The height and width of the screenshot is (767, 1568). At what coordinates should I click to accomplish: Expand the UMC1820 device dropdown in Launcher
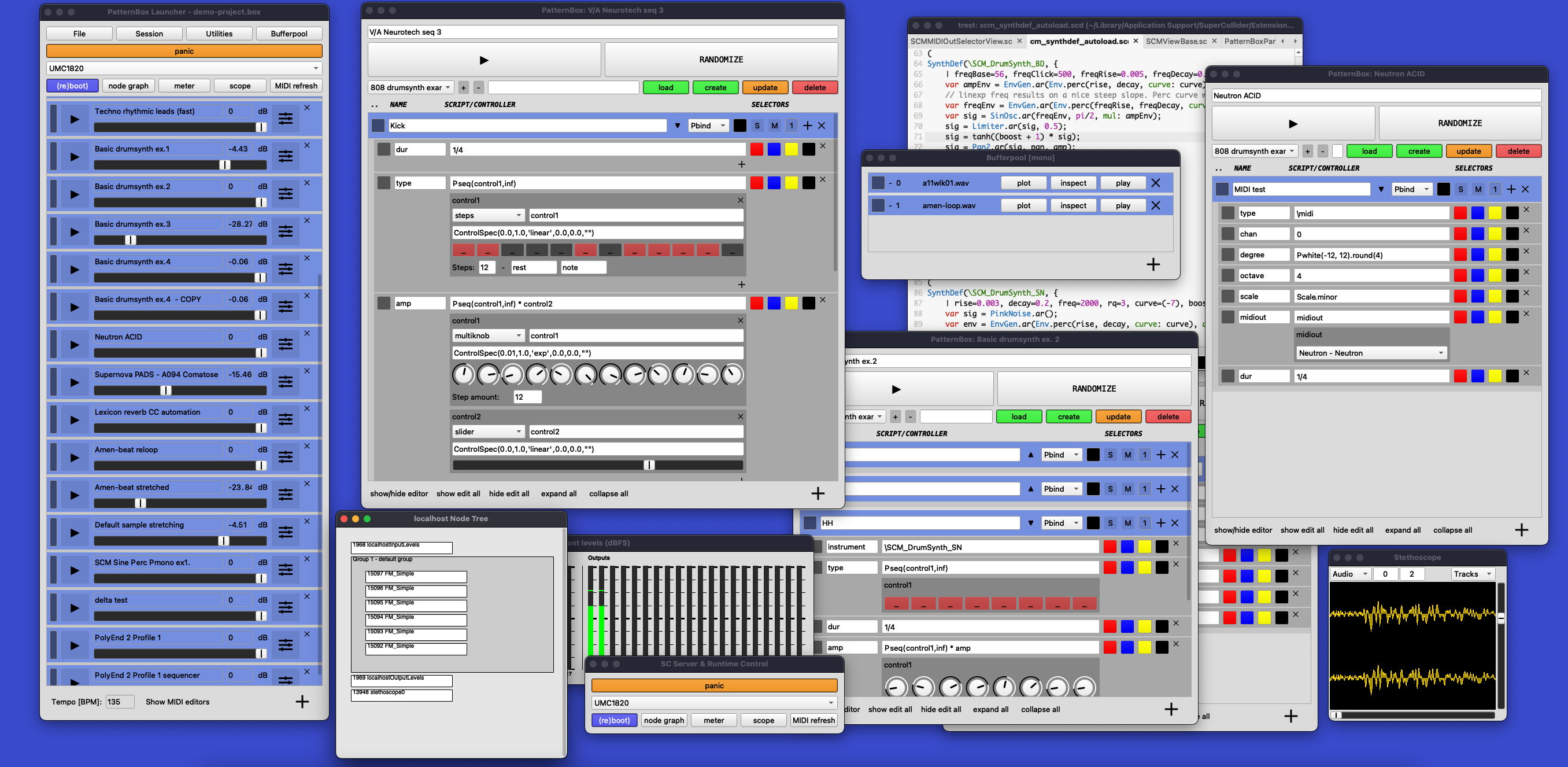click(x=184, y=69)
